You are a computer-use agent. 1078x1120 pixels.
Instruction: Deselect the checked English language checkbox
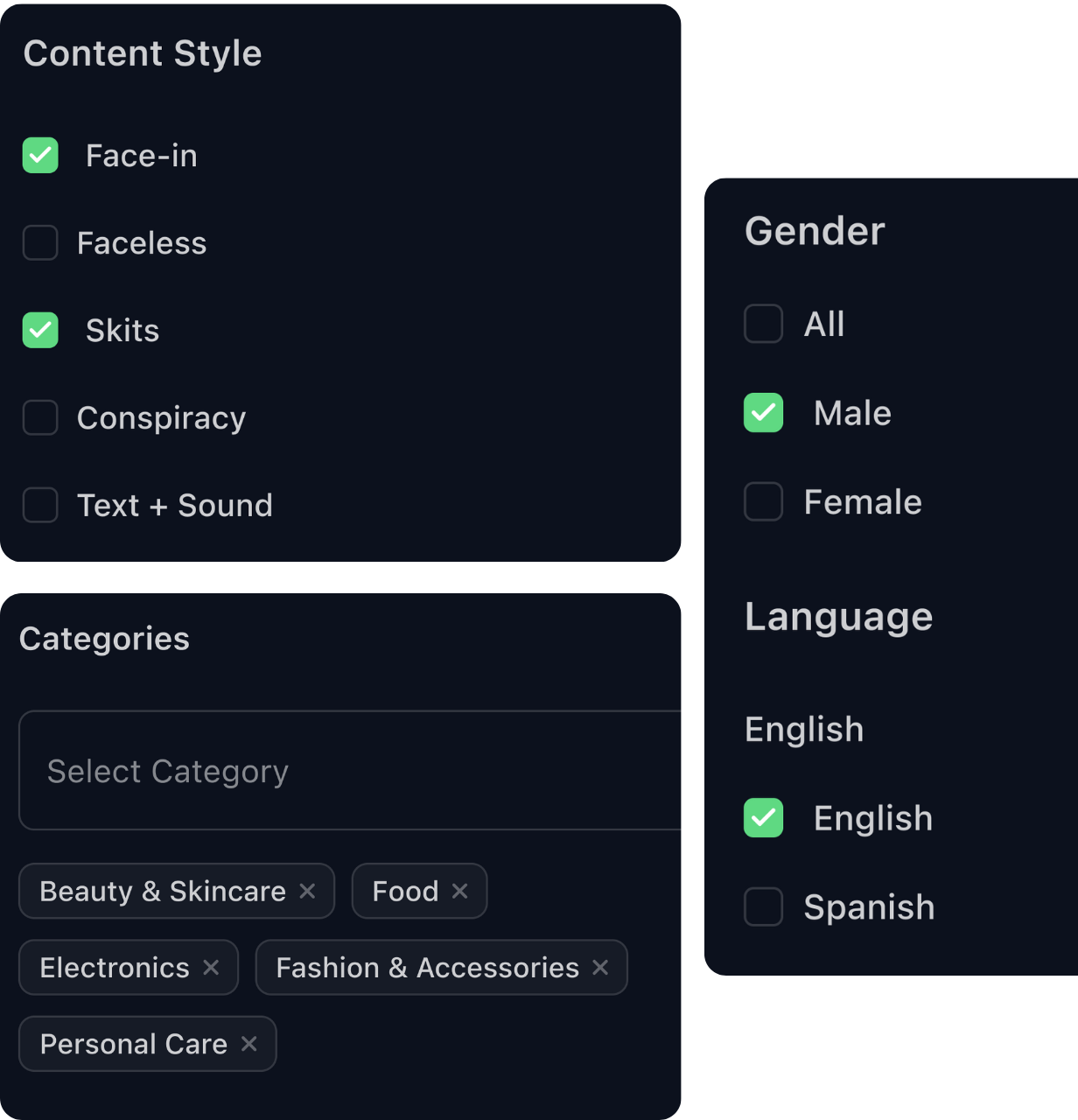763,818
